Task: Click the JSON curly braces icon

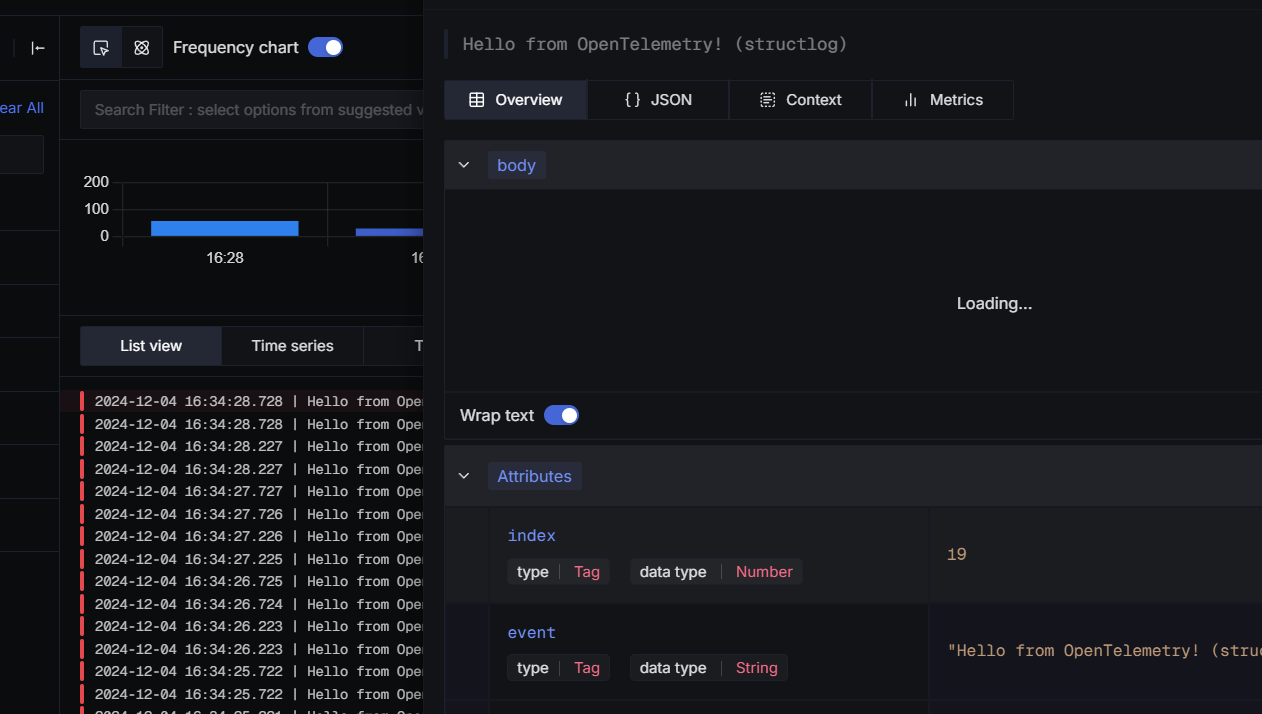Action: [632, 100]
